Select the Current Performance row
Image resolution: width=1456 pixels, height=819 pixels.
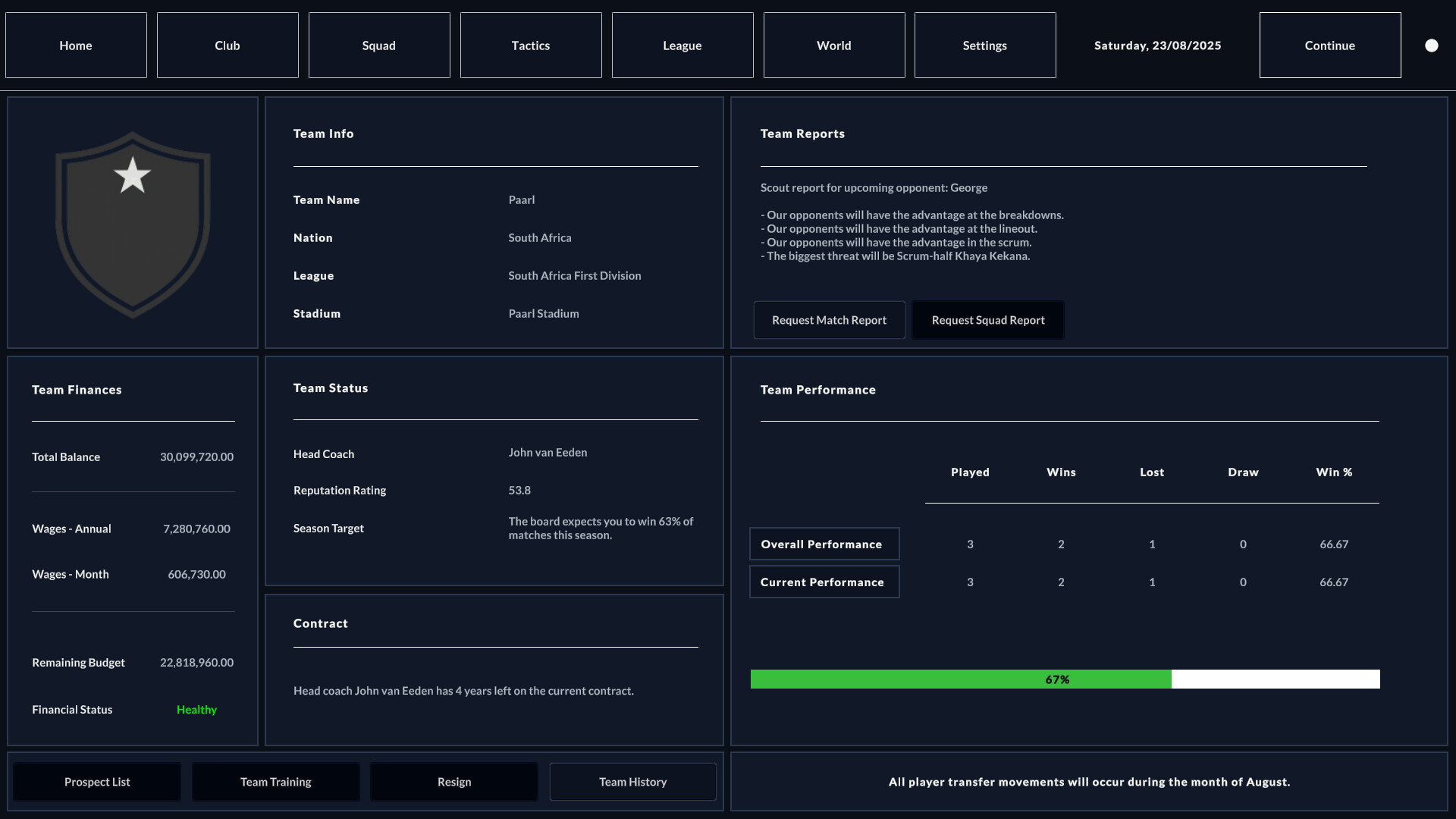(x=824, y=582)
